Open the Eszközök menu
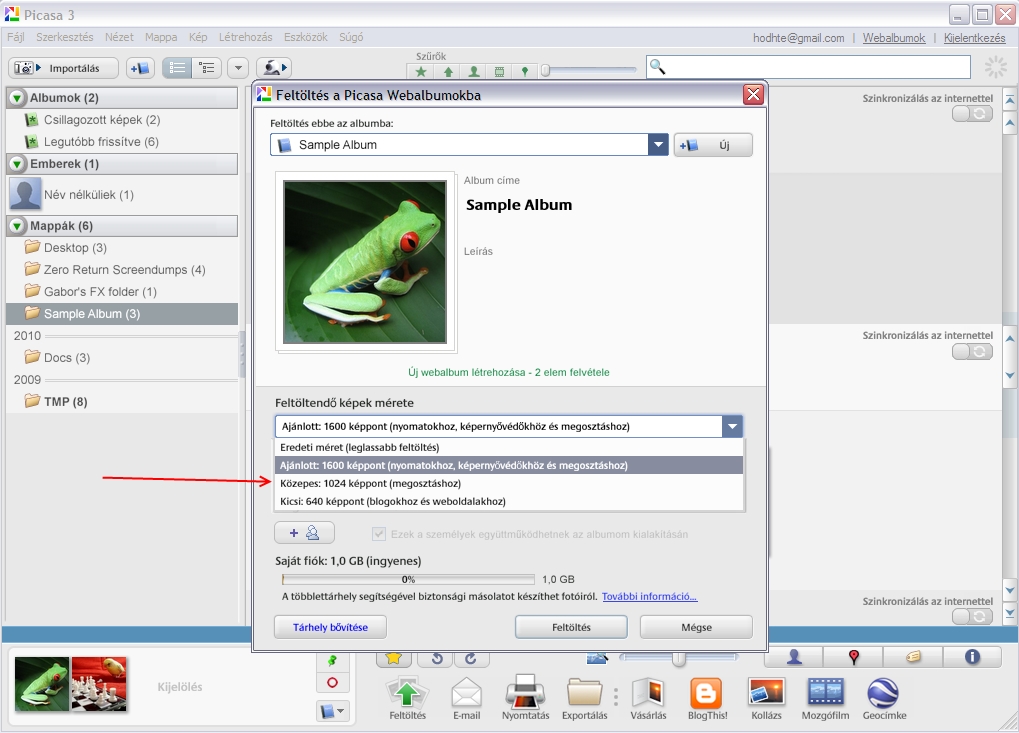Image resolution: width=1019 pixels, height=733 pixels. [305, 37]
